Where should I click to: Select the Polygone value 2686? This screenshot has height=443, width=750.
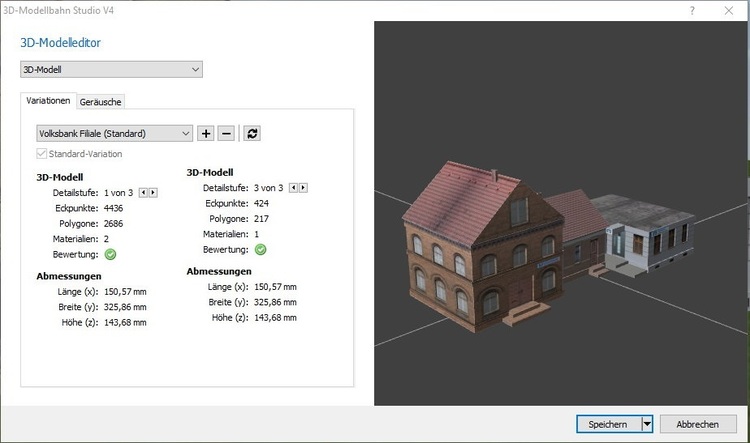coord(113,223)
